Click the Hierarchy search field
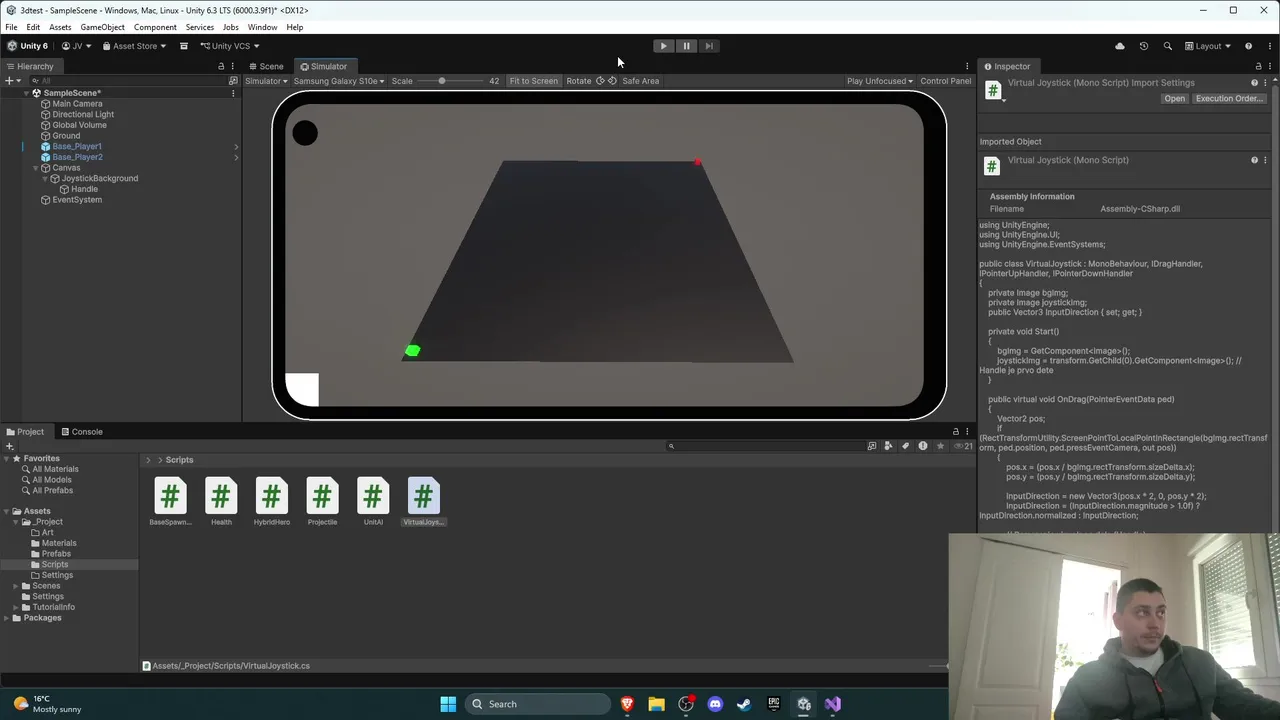Image resolution: width=1280 pixels, height=720 pixels. pos(128,80)
